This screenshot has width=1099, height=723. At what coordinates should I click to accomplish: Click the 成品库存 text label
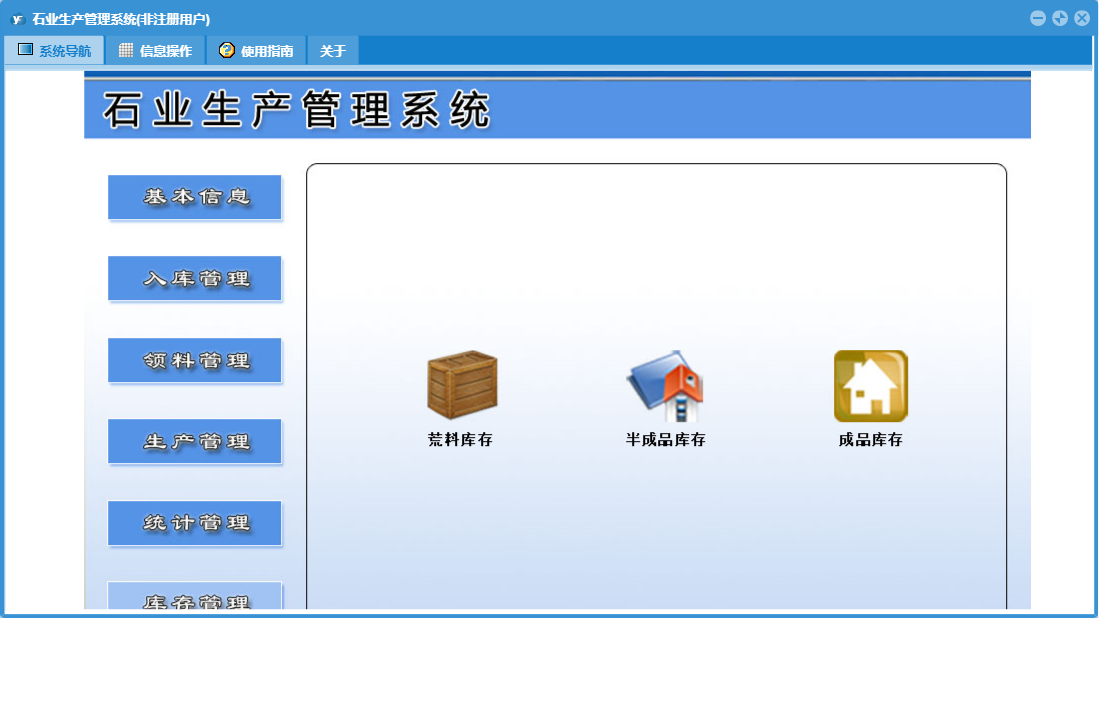(871, 439)
